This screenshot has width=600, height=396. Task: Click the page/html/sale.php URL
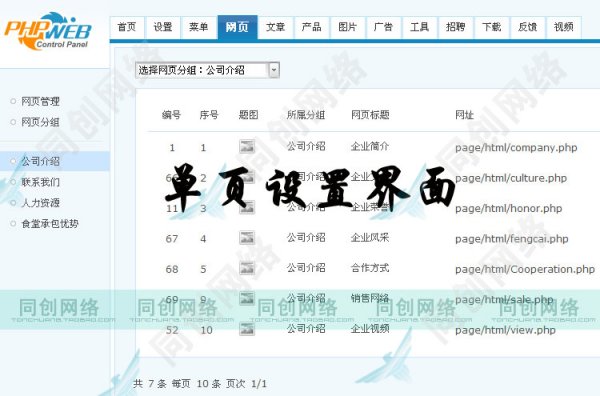pyautogui.click(x=504, y=300)
